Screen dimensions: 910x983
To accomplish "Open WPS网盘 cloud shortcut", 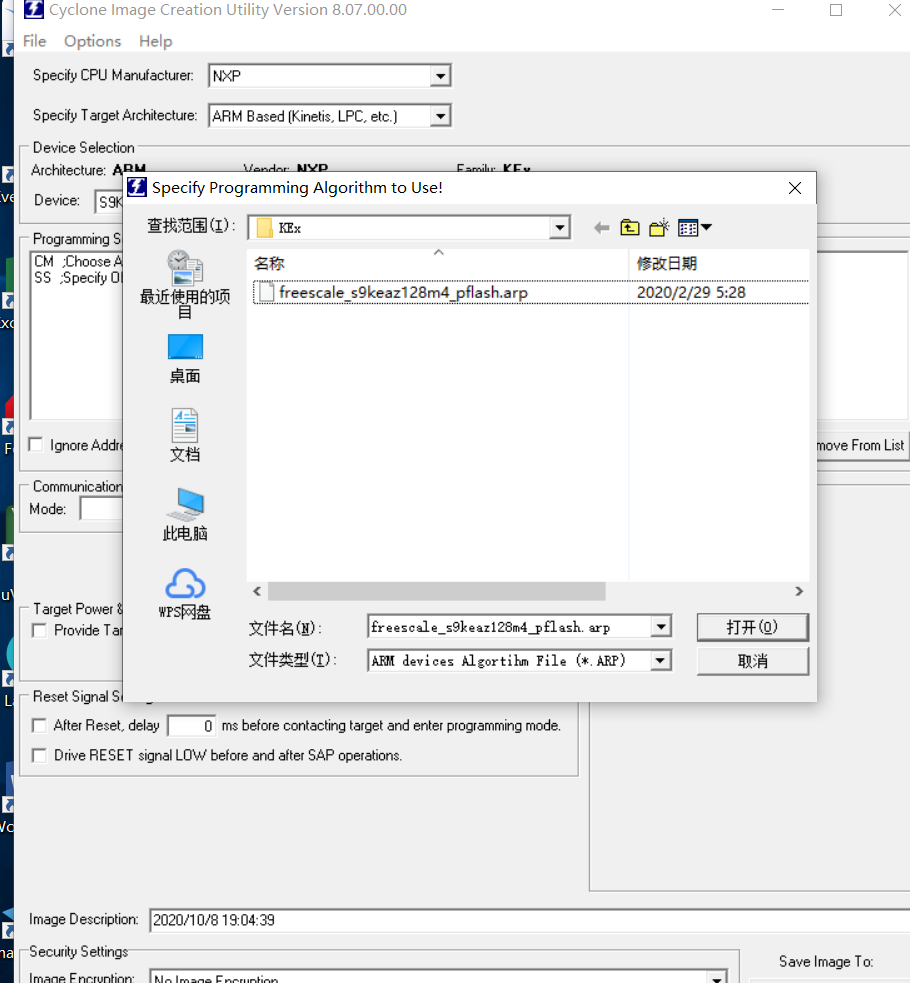I will [185, 594].
